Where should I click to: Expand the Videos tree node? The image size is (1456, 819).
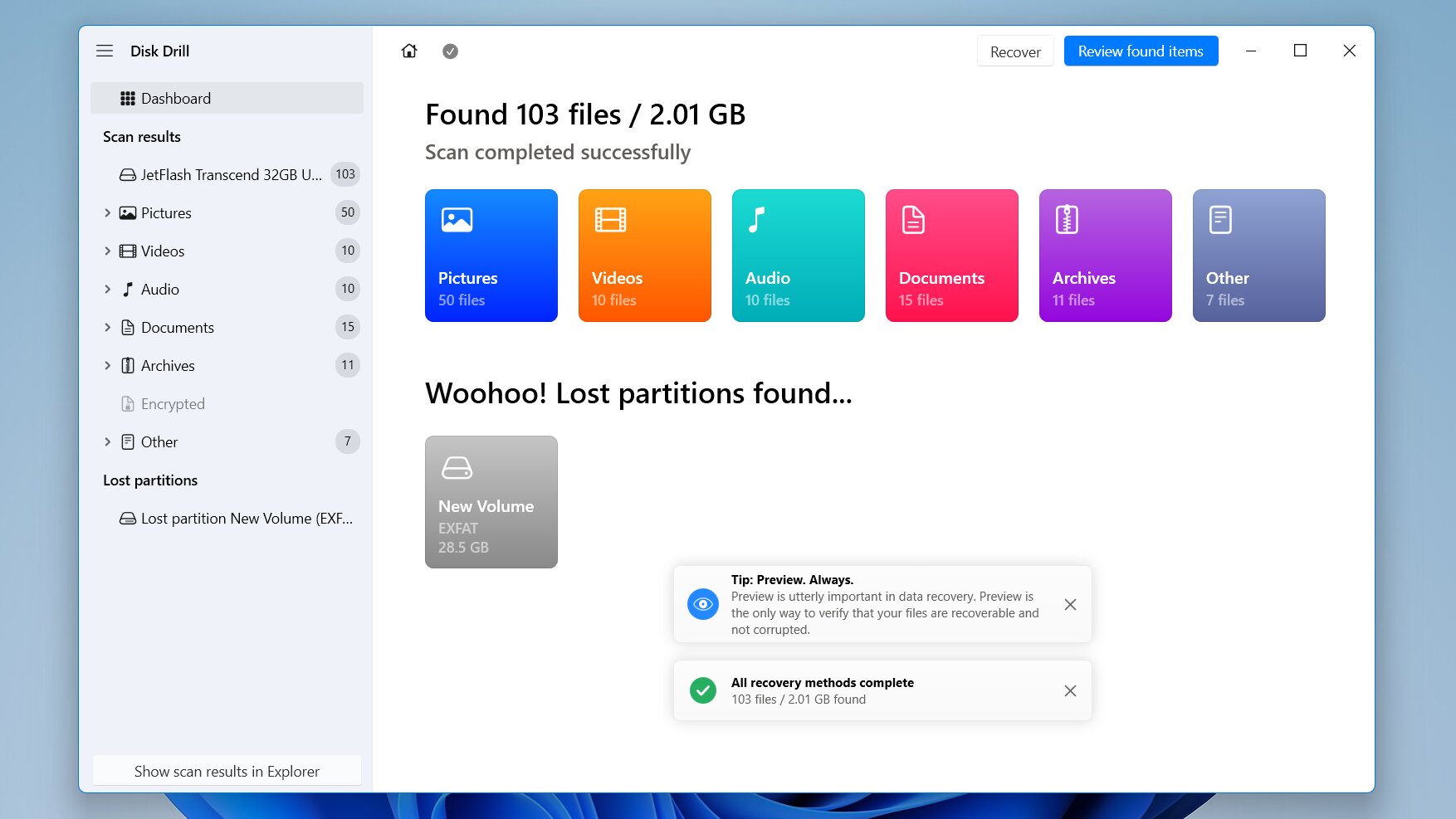(107, 251)
